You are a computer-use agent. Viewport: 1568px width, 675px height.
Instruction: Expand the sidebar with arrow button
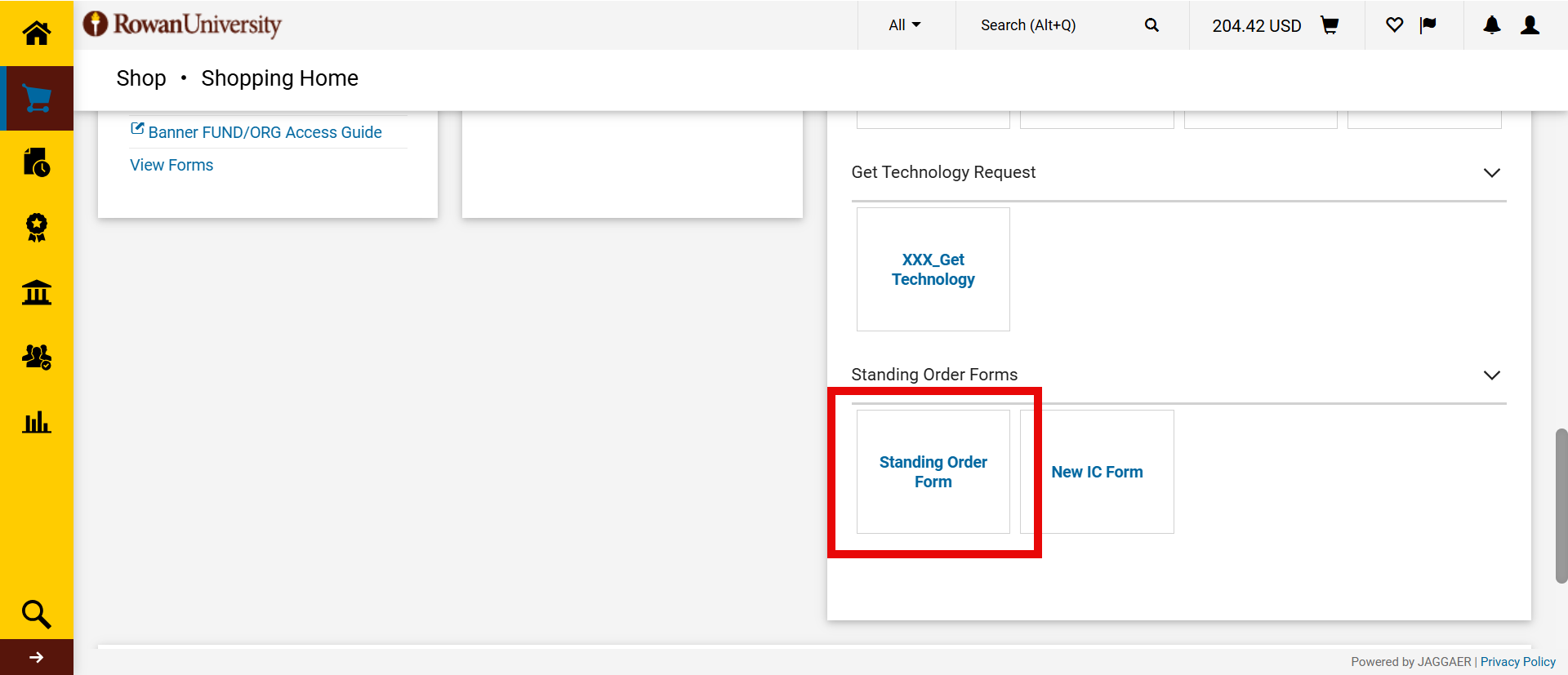[x=36, y=657]
